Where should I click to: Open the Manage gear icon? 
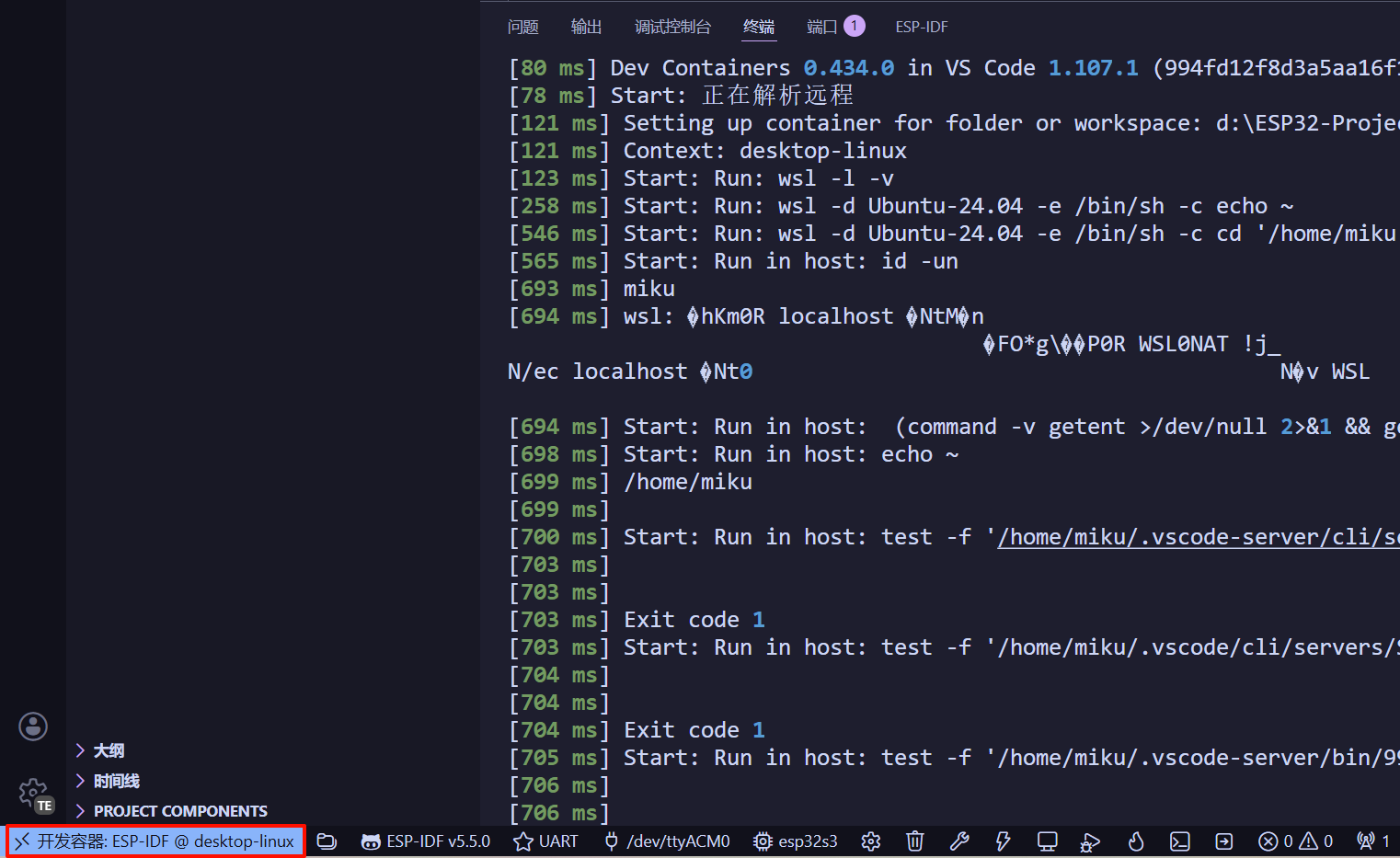point(33,793)
